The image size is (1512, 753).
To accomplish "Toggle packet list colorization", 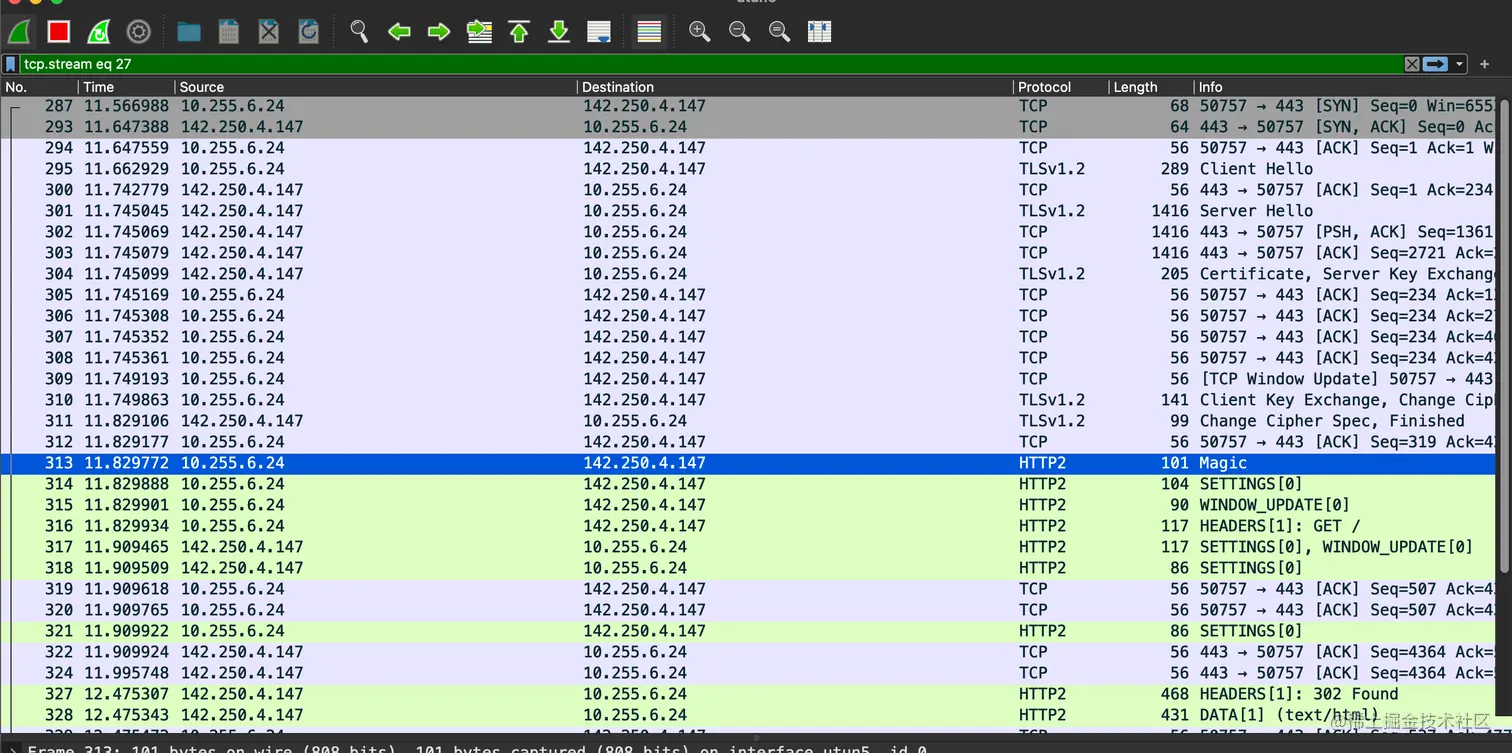I will [x=649, y=32].
